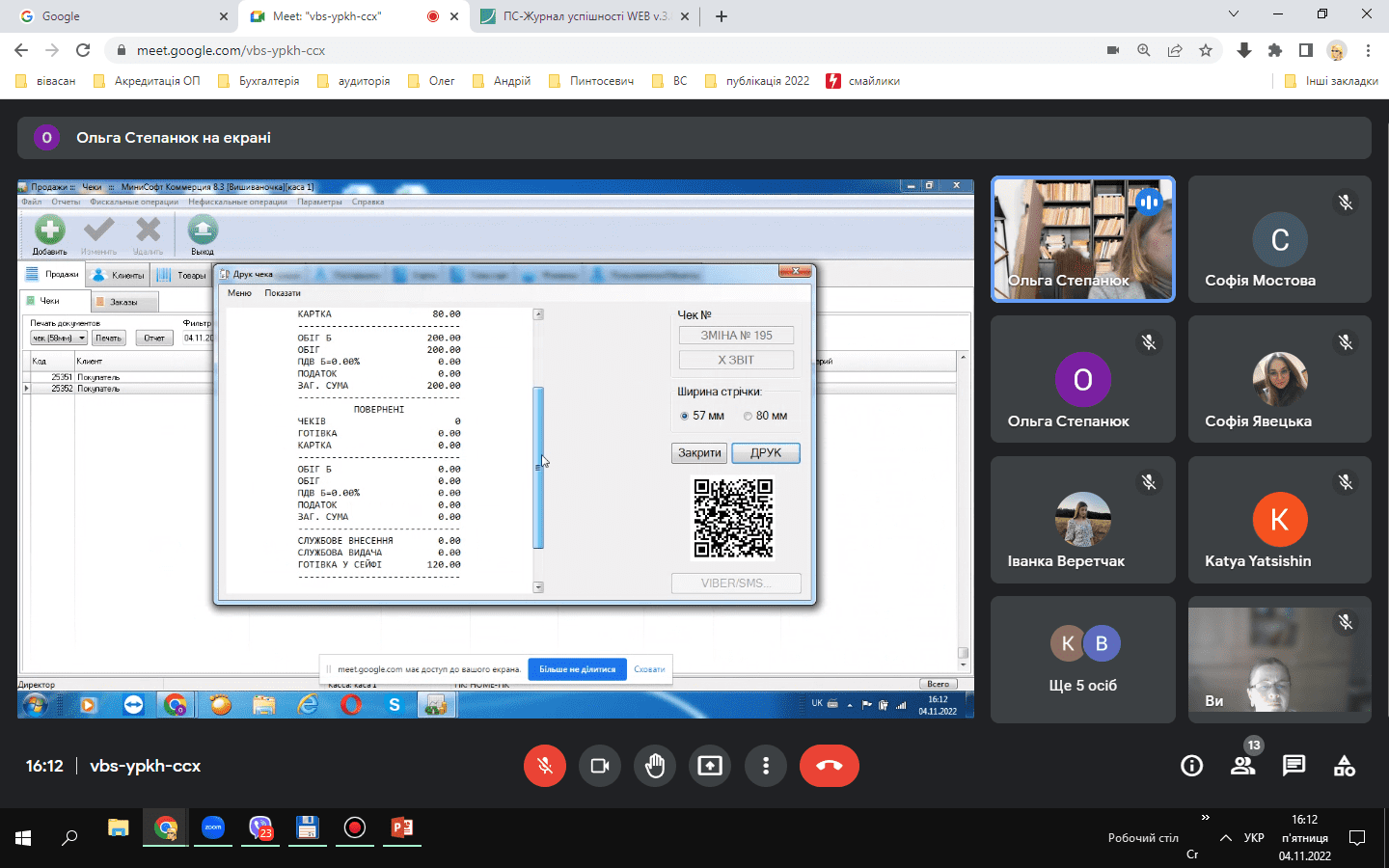Click the present screen icon
The height and width of the screenshot is (868, 1389).
(710, 766)
